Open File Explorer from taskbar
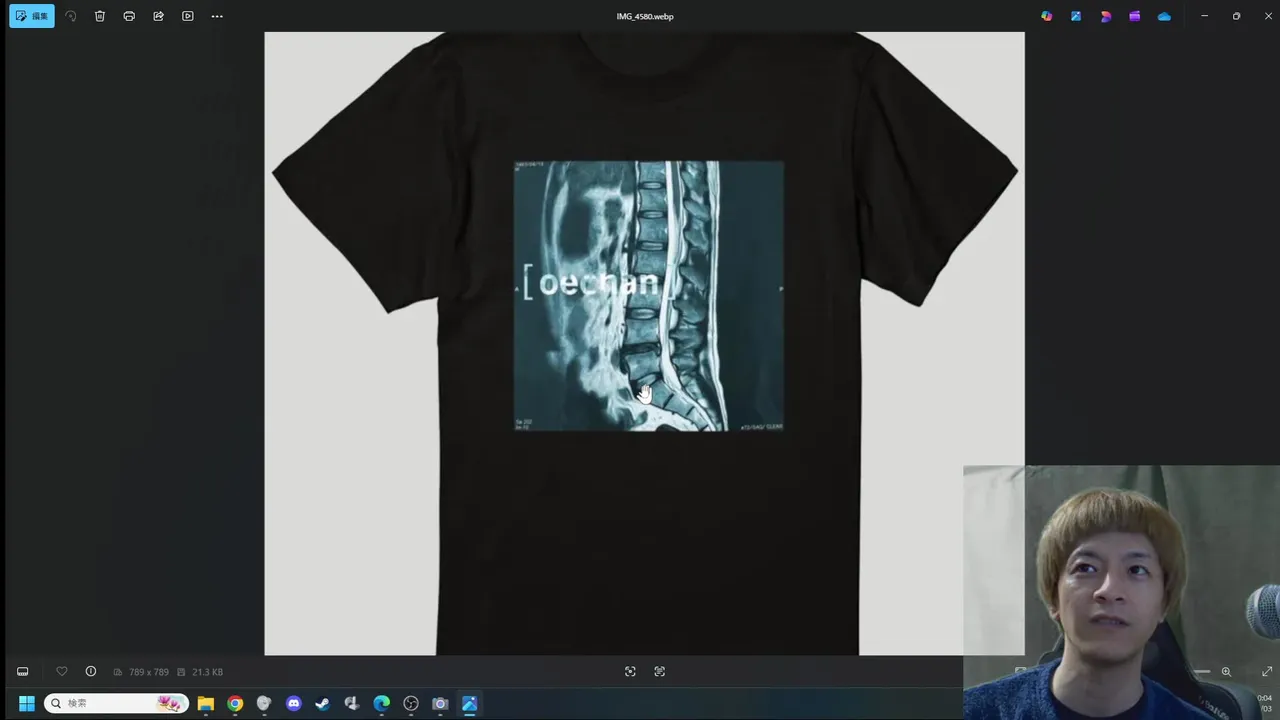1280x720 pixels. tap(206, 704)
